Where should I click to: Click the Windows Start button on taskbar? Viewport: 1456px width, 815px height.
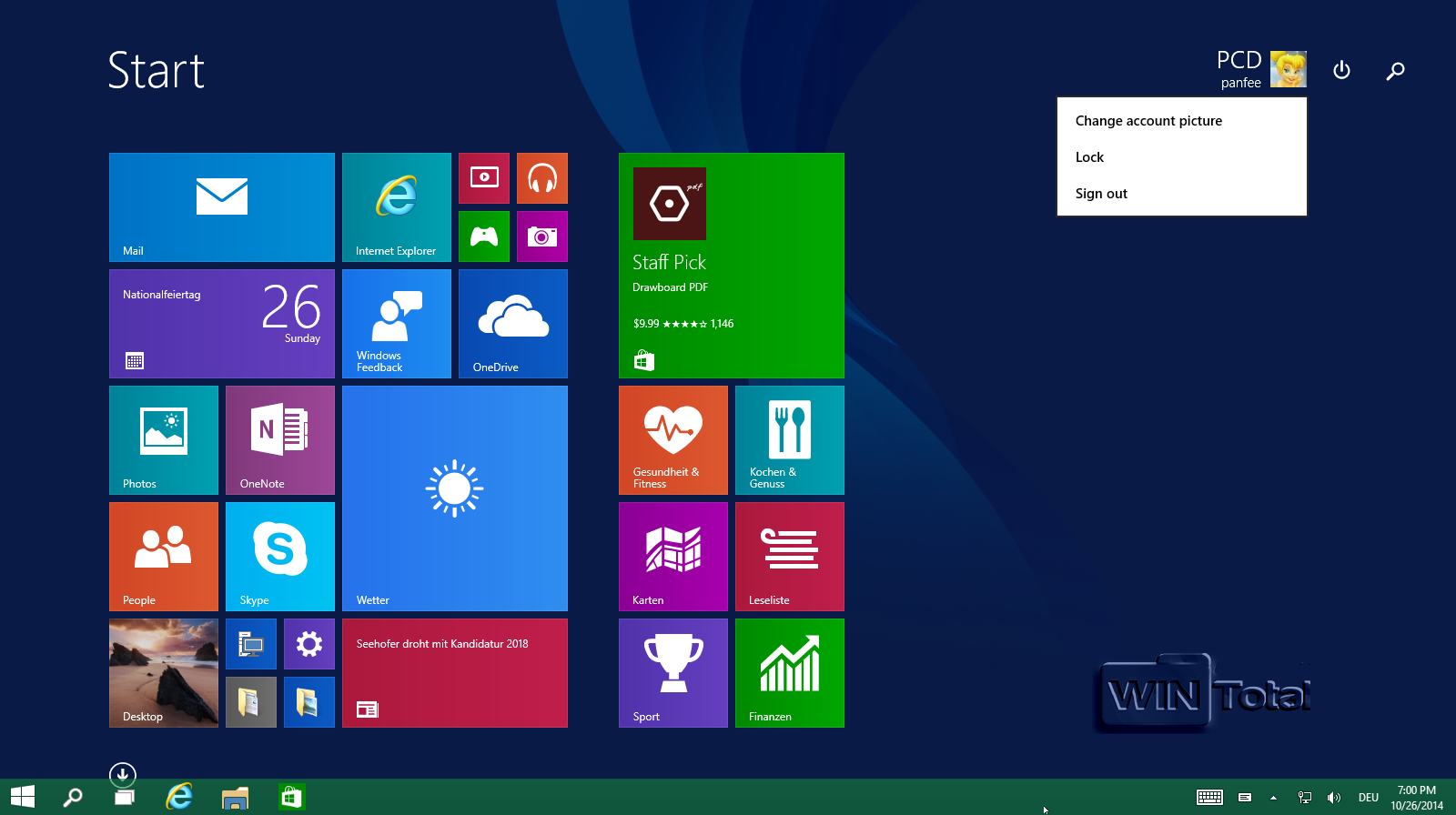[23, 797]
